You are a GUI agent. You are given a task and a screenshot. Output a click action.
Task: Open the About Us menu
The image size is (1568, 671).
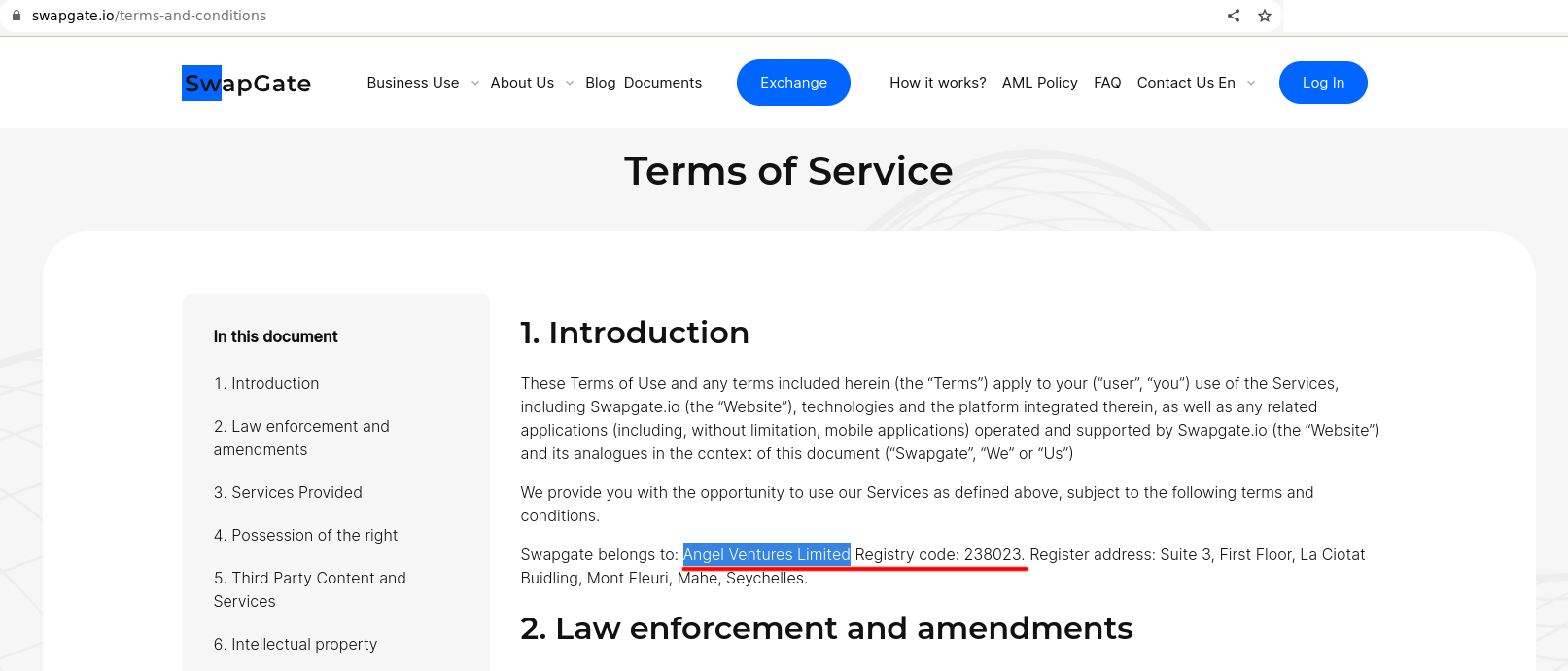coord(522,83)
